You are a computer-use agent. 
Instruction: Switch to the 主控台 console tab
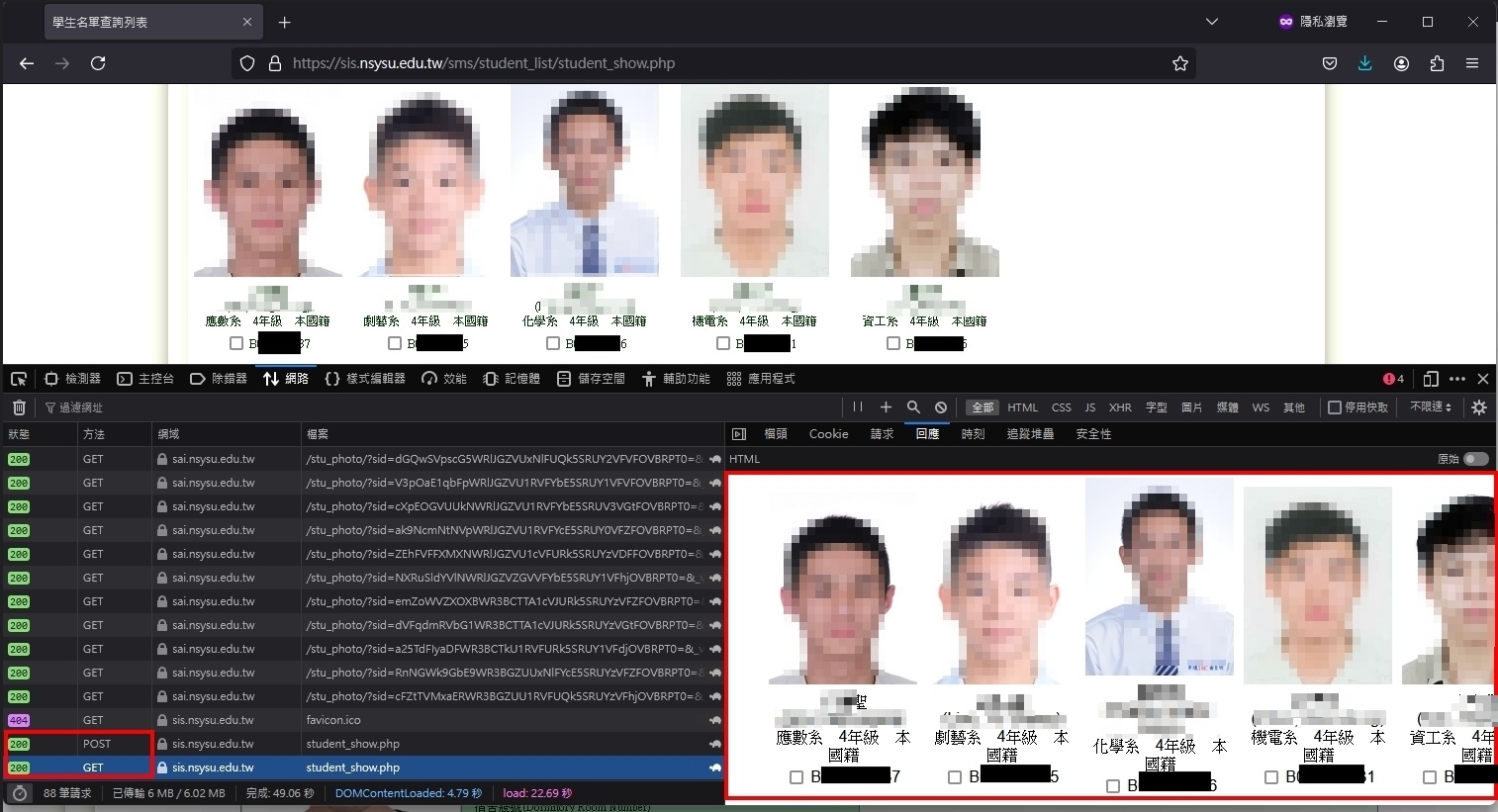point(145,379)
